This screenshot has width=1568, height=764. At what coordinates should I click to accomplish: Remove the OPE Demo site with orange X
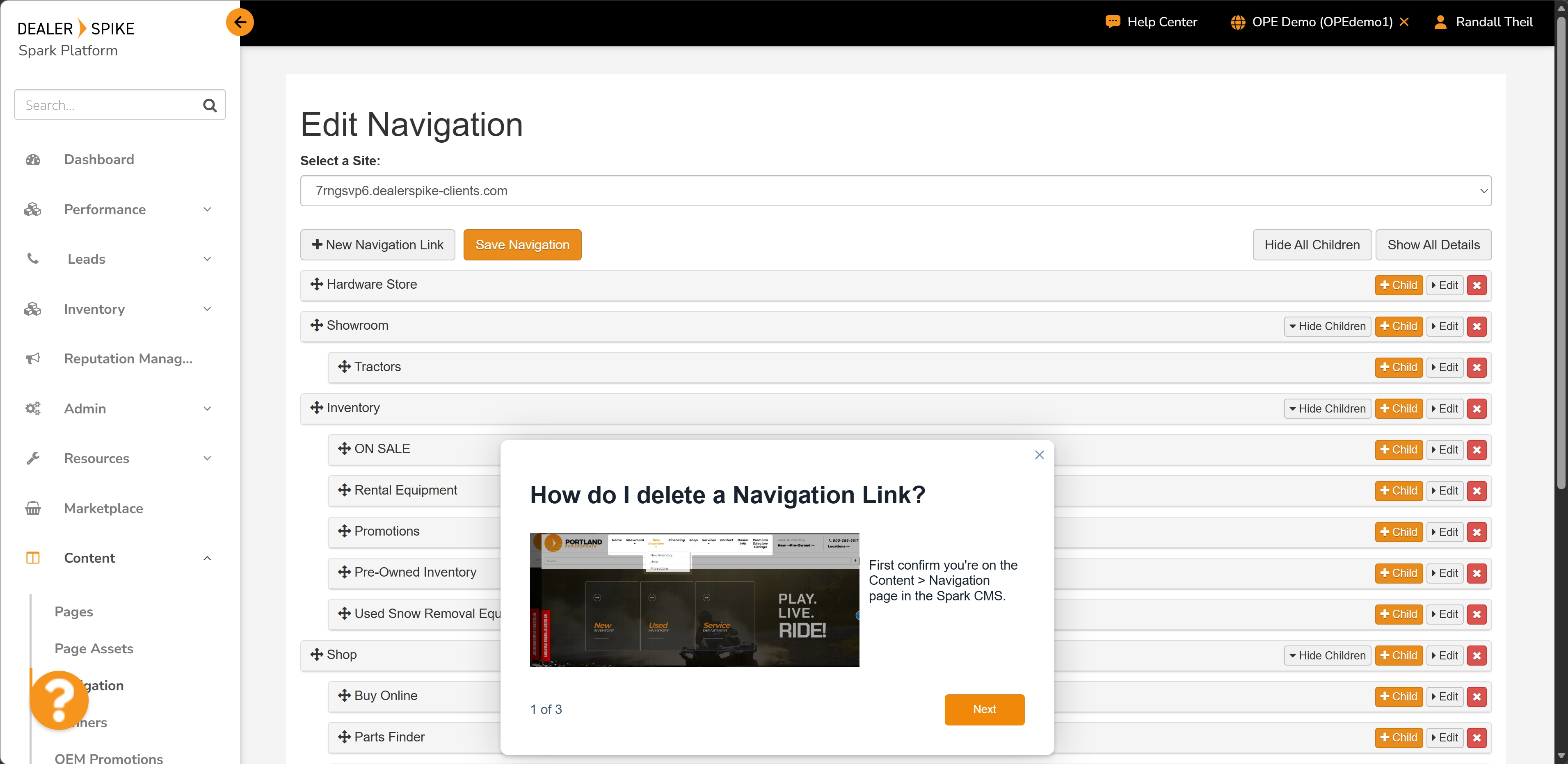(1404, 22)
